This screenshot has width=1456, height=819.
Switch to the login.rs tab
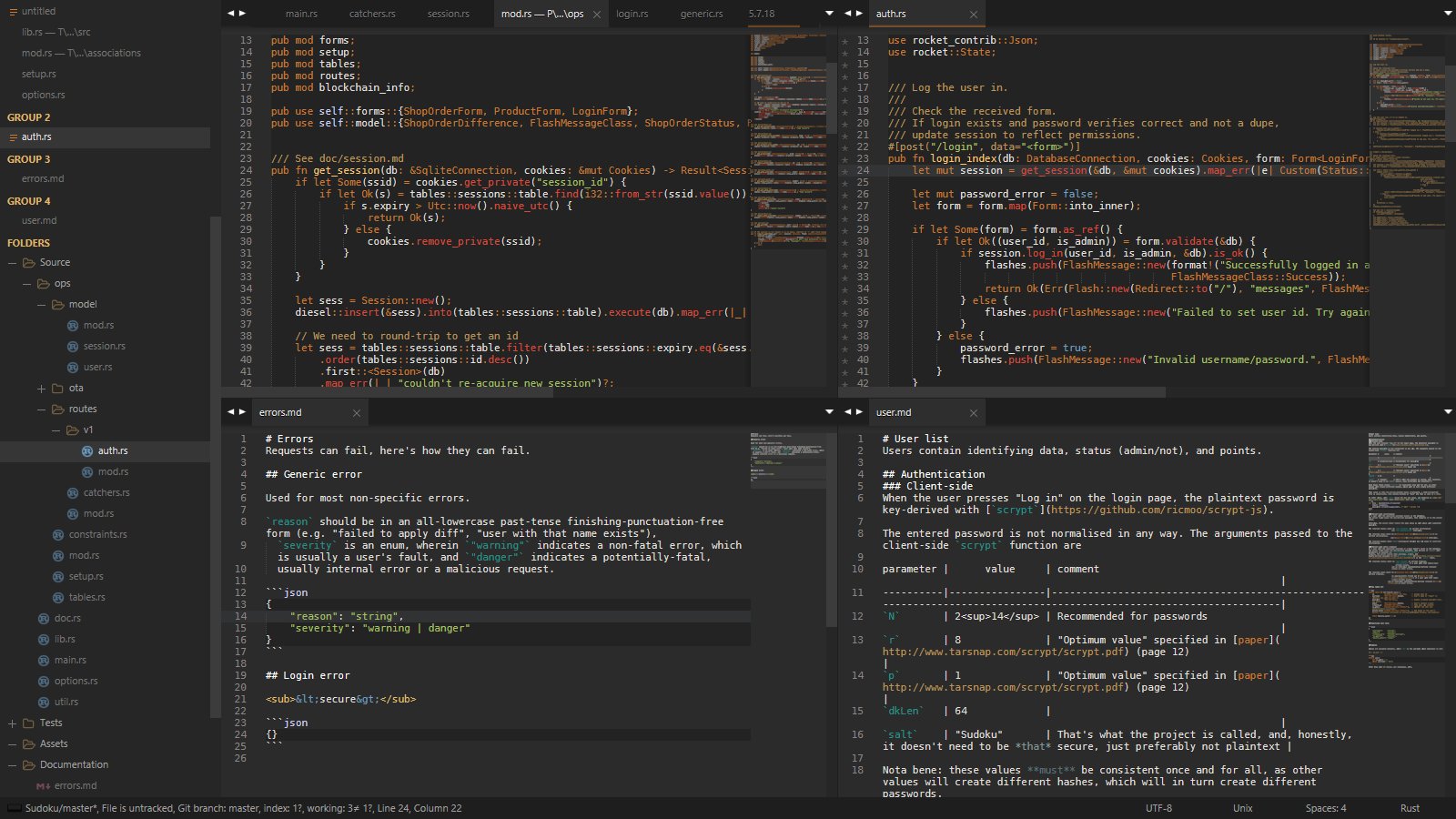click(x=632, y=14)
